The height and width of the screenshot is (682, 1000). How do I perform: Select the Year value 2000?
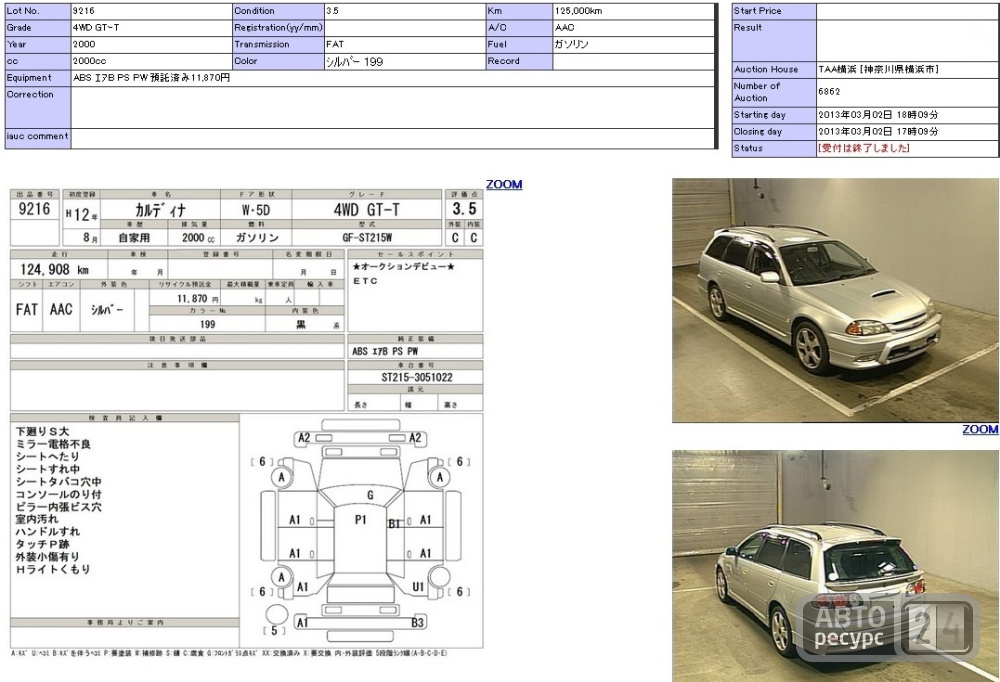(84, 44)
